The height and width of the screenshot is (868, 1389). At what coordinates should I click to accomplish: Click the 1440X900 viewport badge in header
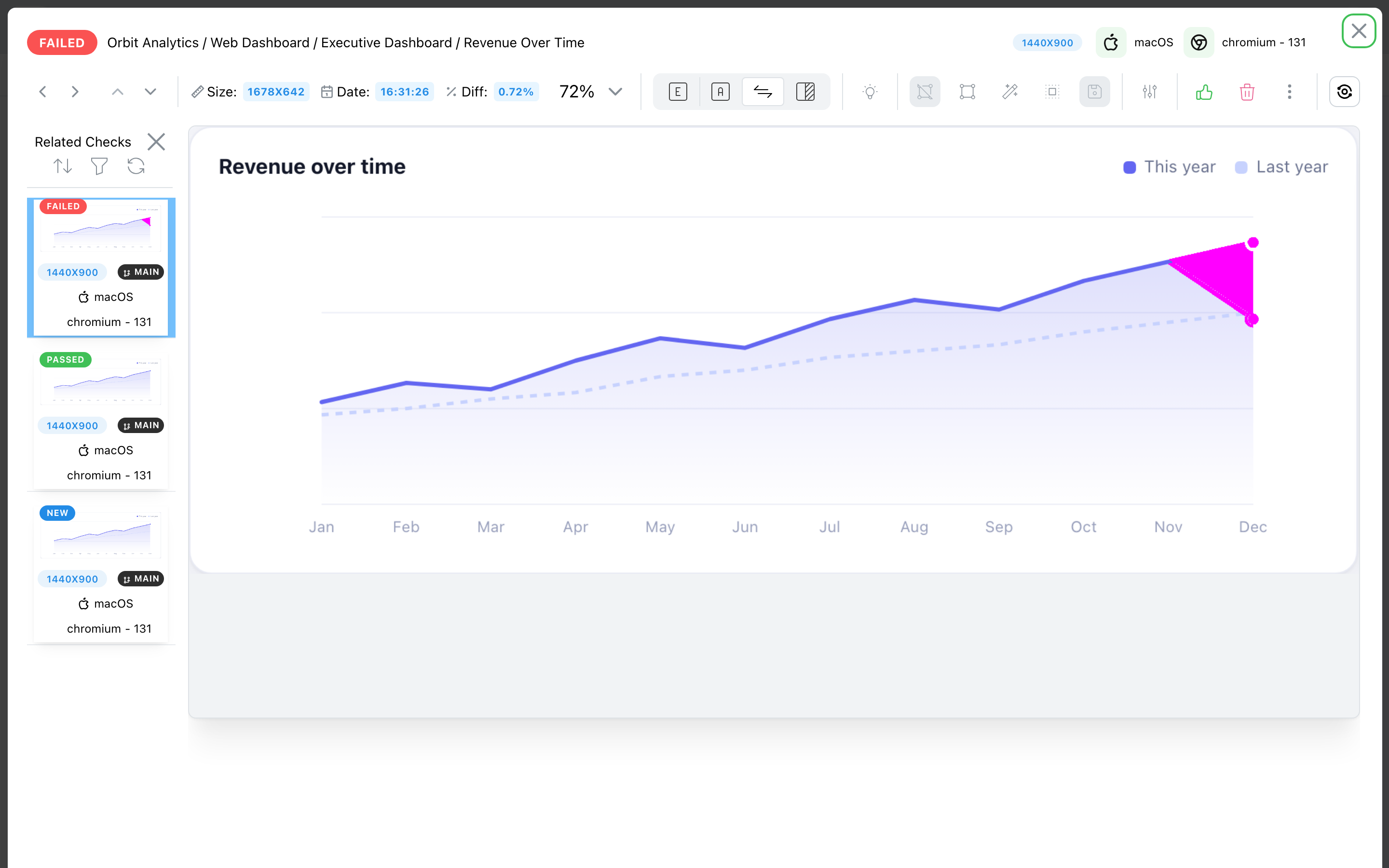point(1047,42)
